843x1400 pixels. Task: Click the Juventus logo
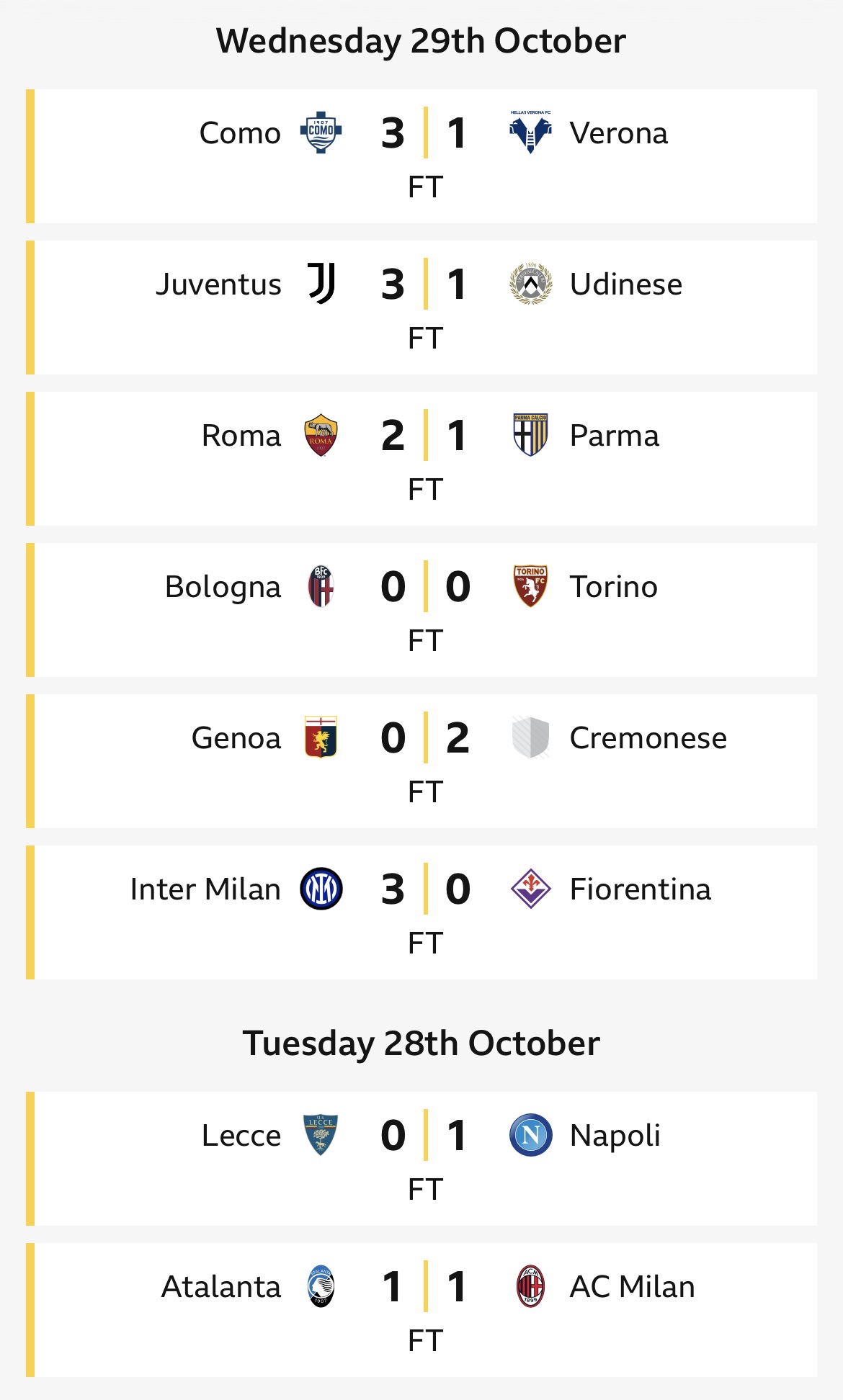pos(321,284)
